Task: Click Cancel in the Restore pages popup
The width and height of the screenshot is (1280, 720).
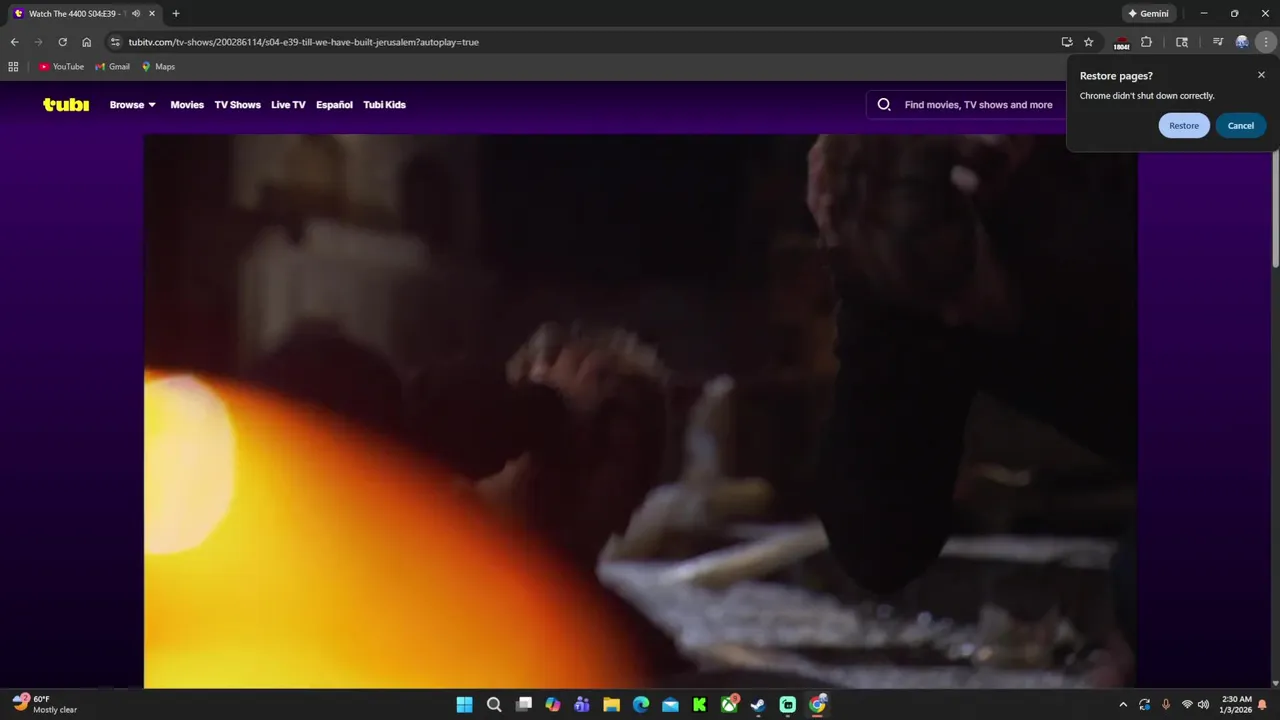Action: 1241,126
